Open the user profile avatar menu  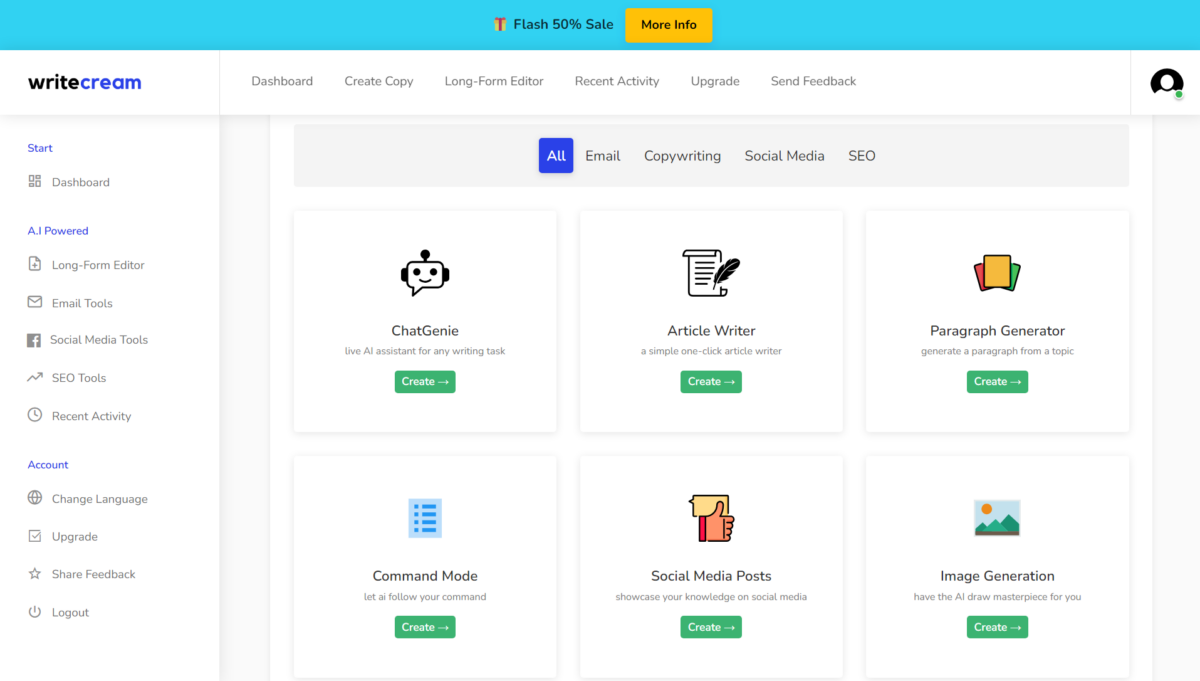click(x=1165, y=82)
